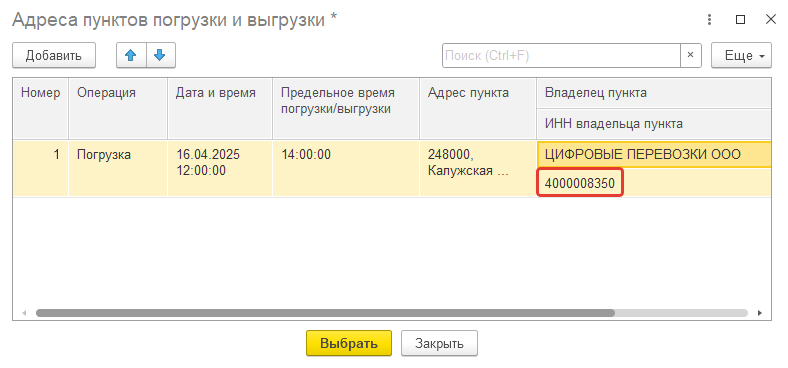Image resolution: width=788 pixels, height=368 pixels.
Task: Open the three-dot window menu
Action: pos(710,20)
